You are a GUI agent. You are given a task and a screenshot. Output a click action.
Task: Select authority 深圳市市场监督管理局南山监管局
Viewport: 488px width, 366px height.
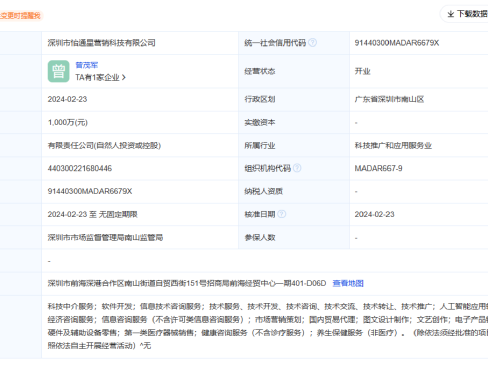click(x=105, y=238)
